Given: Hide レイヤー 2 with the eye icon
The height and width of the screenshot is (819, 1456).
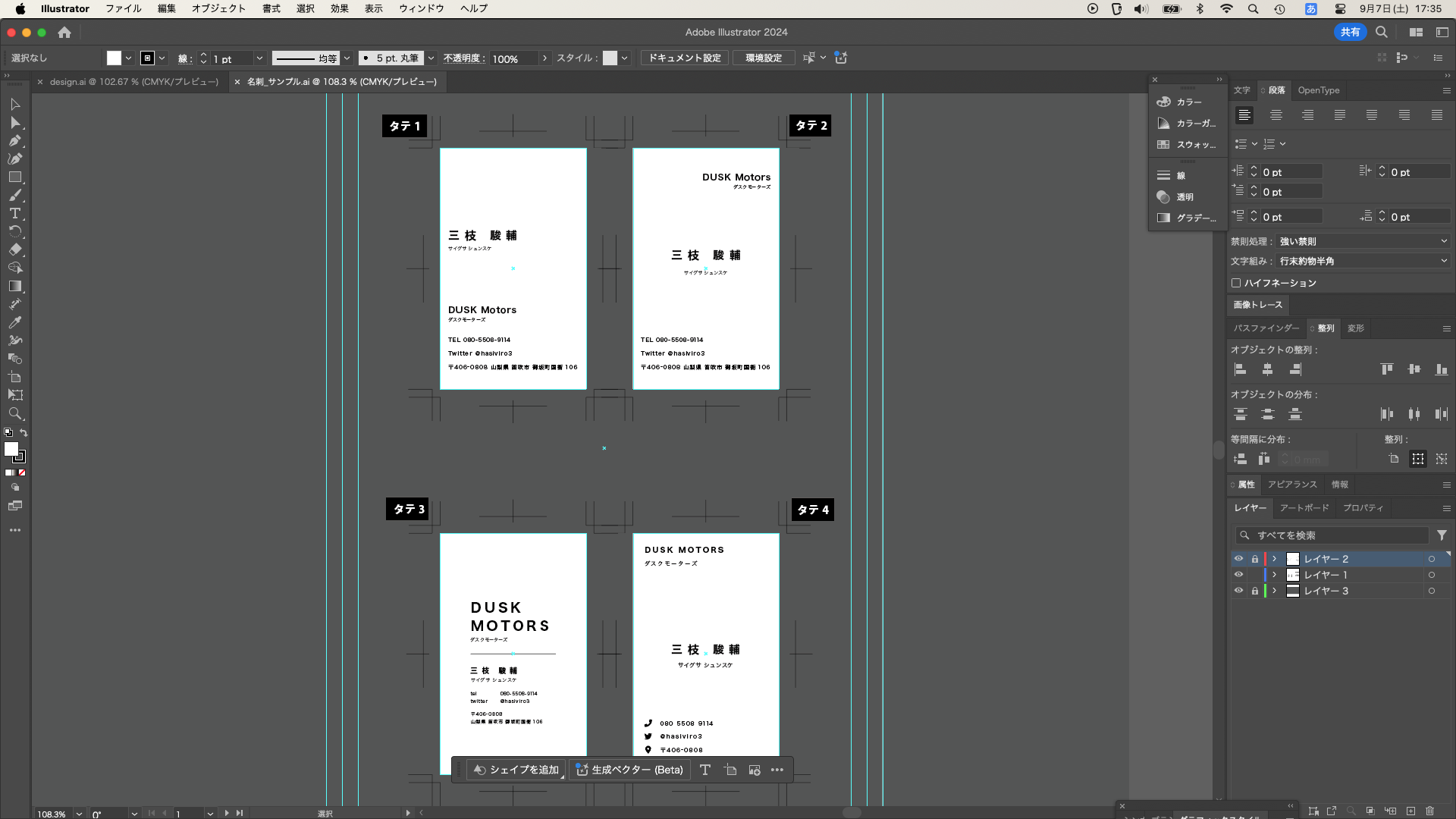Looking at the screenshot, I should pyautogui.click(x=1238, y=559).
